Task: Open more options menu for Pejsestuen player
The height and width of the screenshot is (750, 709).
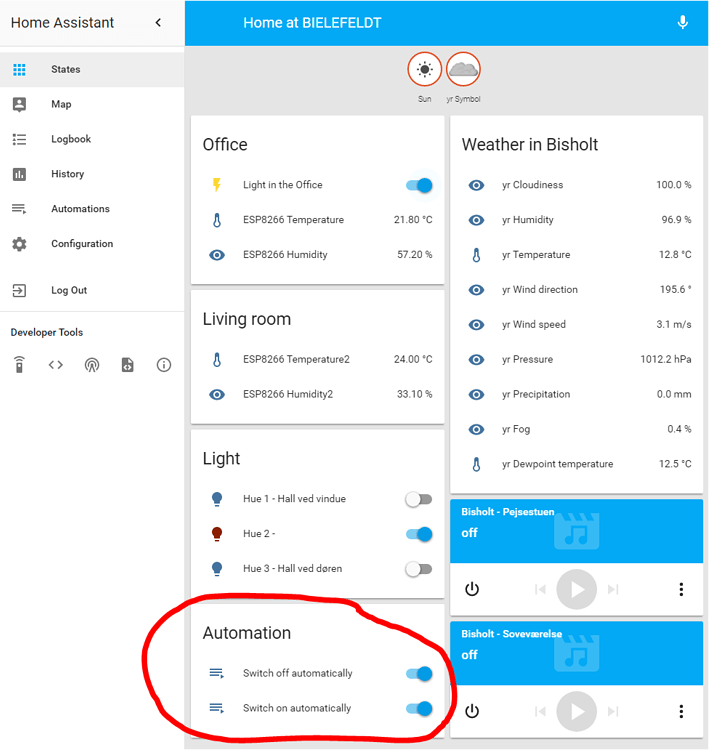Action: tap(681, 589)
